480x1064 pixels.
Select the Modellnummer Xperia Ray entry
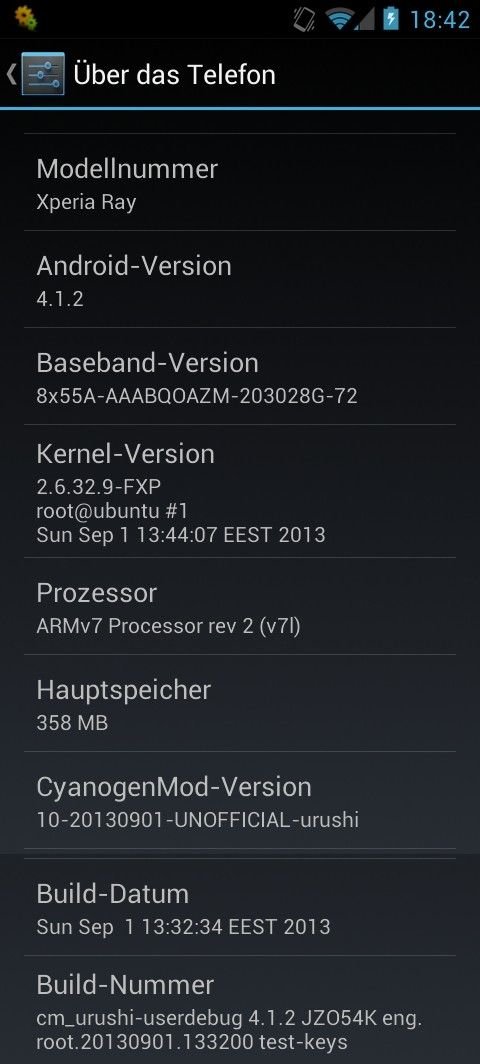point(240,183)
